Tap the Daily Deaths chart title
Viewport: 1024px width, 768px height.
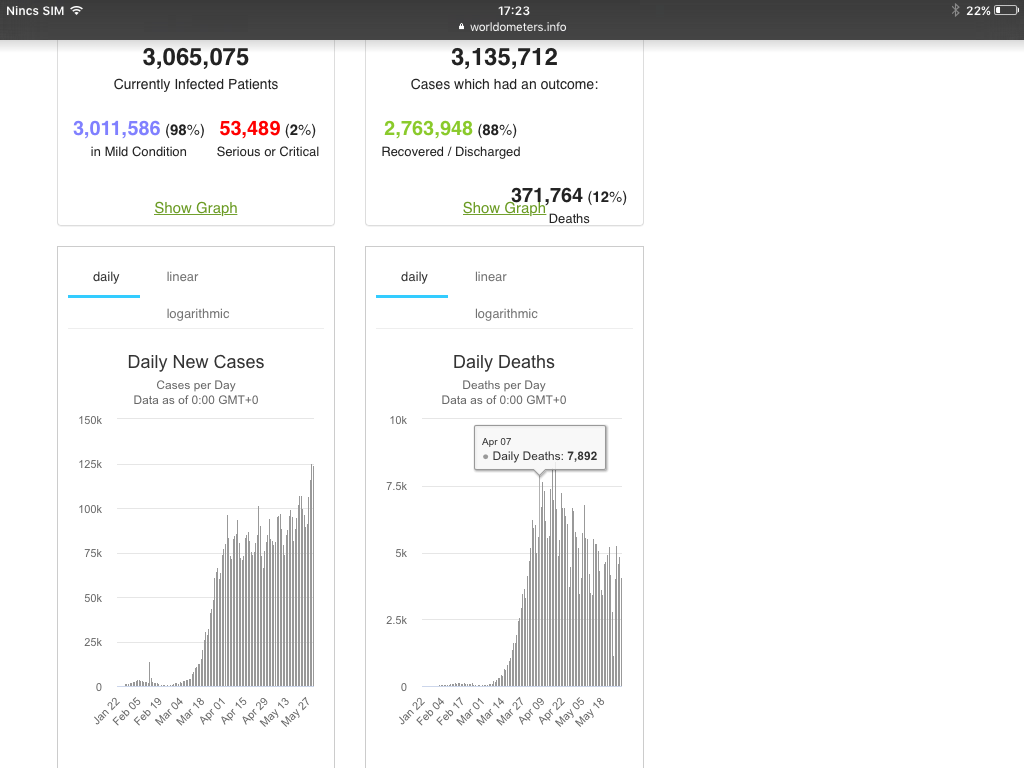504,362
